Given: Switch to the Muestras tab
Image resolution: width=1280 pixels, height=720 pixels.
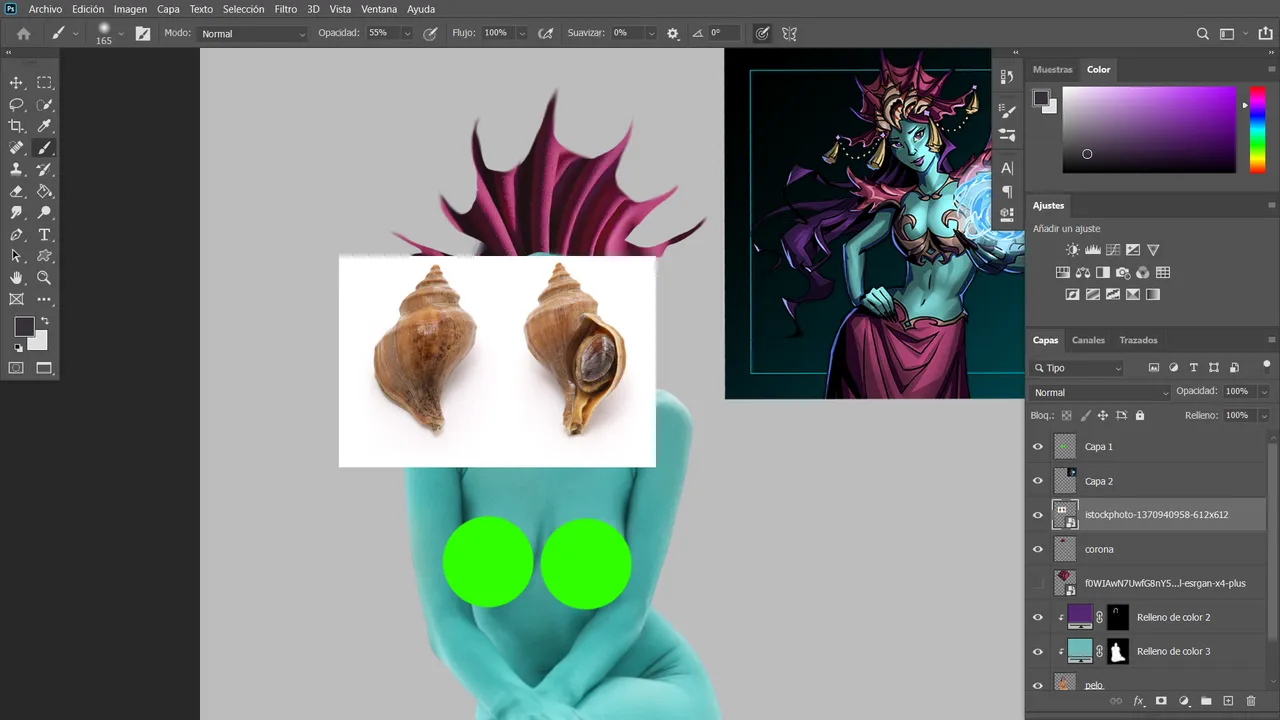Looking at the screenshot, I should point(1052,69).
